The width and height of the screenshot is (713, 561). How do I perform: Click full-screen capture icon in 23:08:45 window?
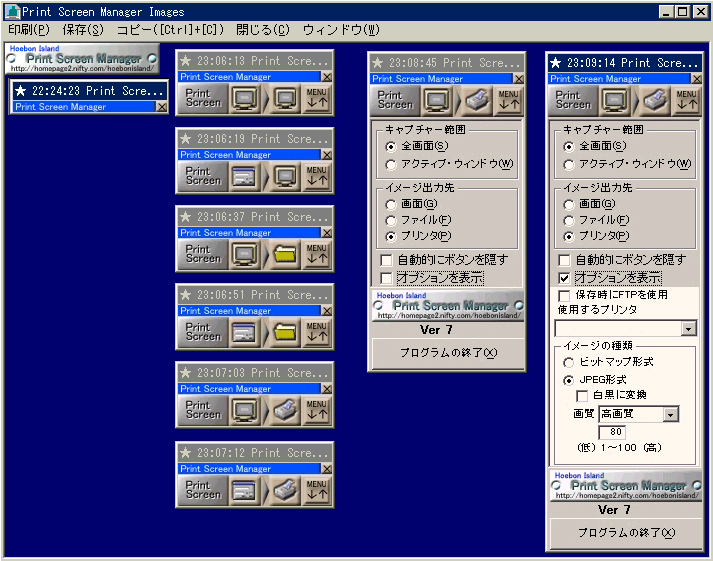[437, 100]
